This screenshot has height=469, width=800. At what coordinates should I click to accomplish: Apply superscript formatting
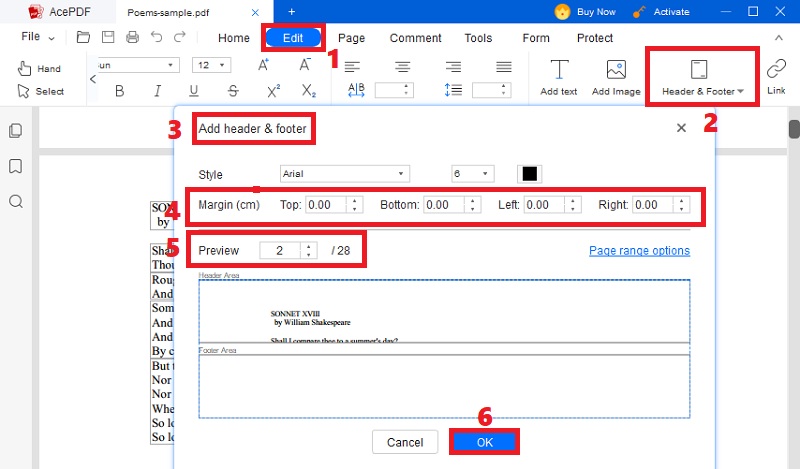pos(273,91)
